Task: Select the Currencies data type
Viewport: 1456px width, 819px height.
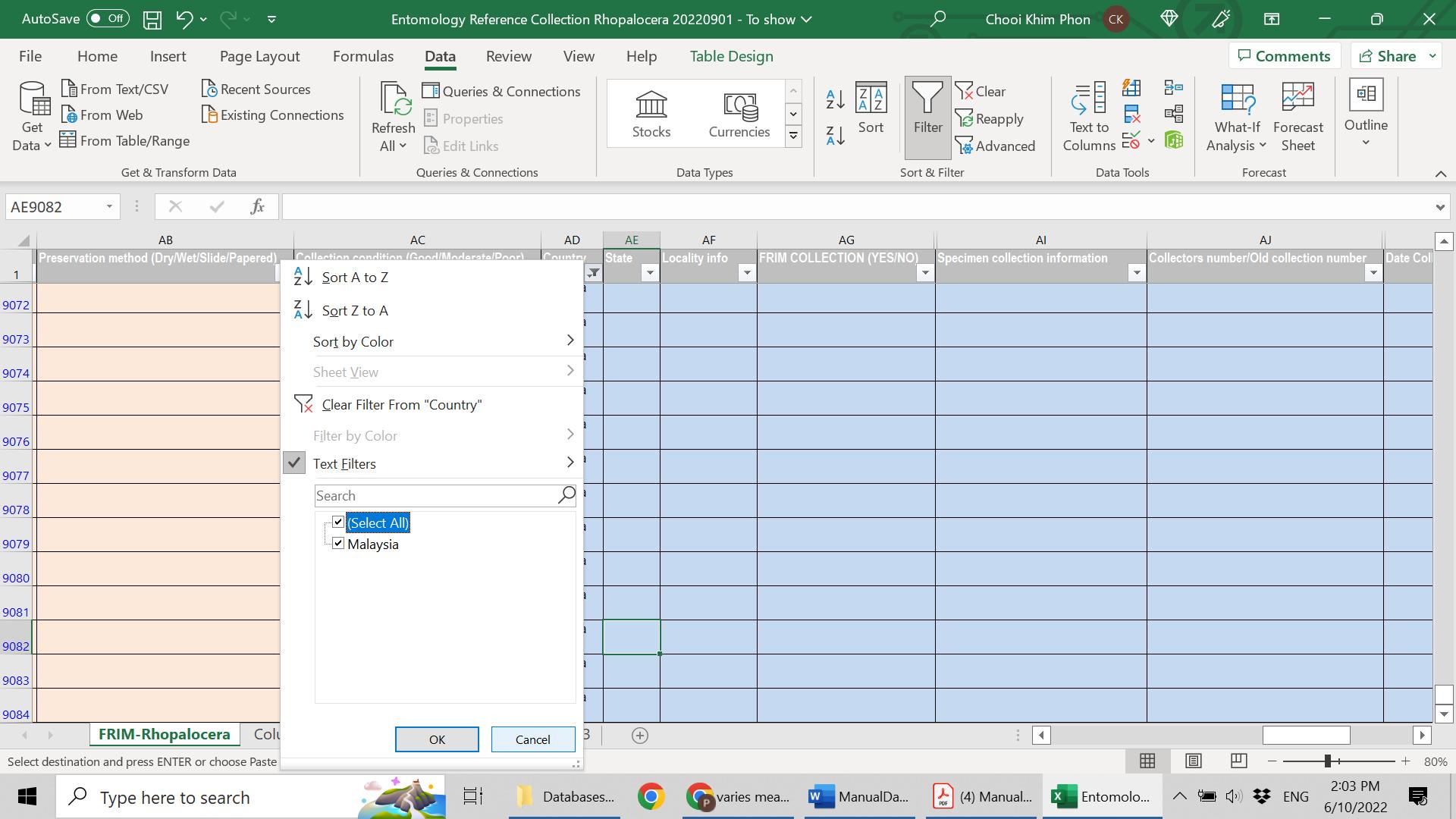Action: [x=739, y=114]
